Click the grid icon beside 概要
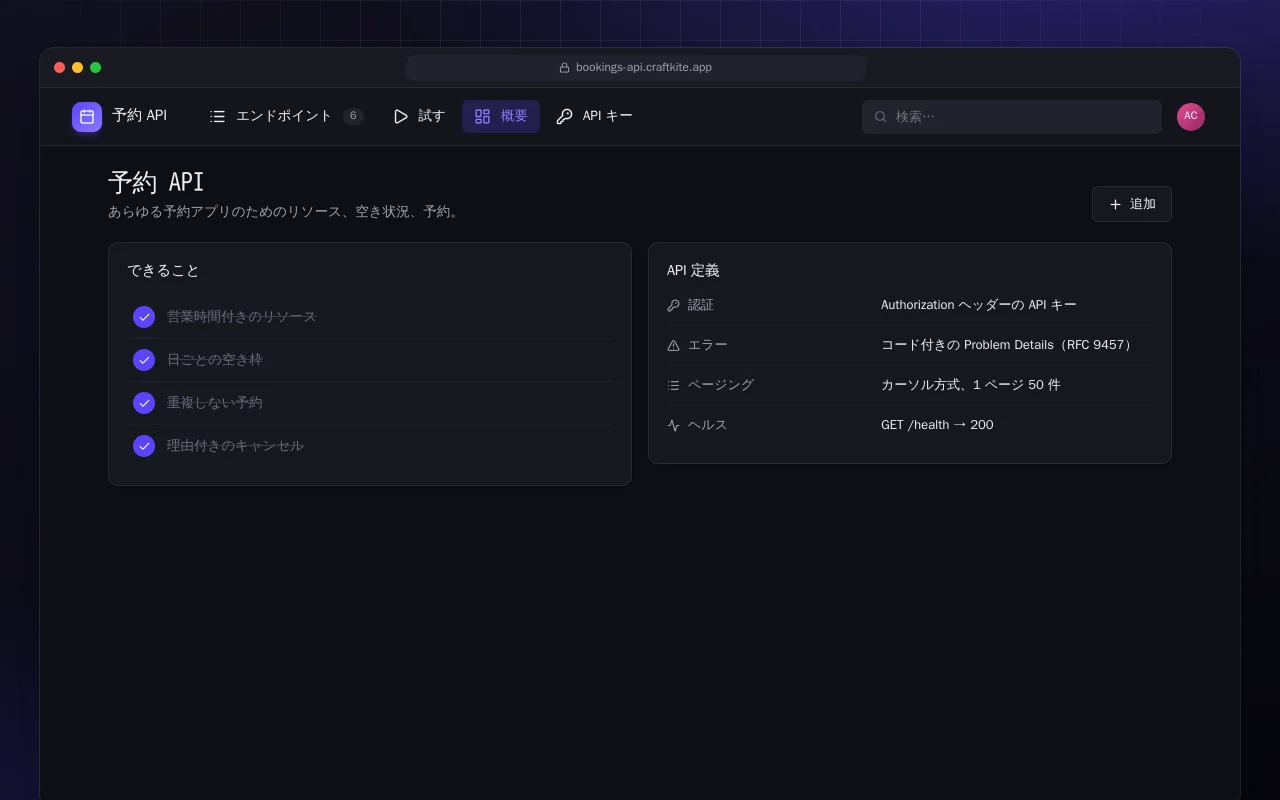This screenshot has width=1280, height=800. [482, 116]
